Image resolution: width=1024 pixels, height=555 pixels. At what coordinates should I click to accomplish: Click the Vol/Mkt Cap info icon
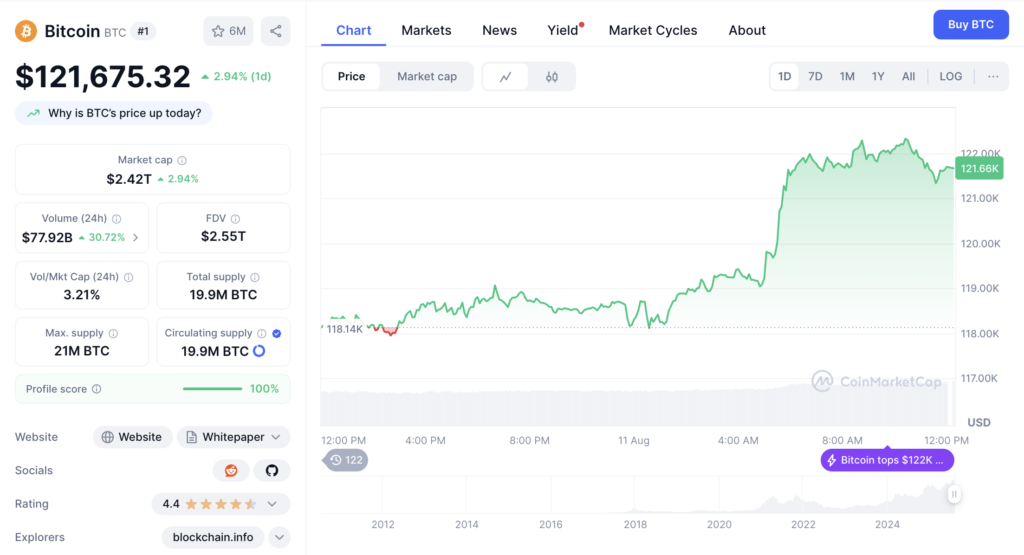click(129, 277)
